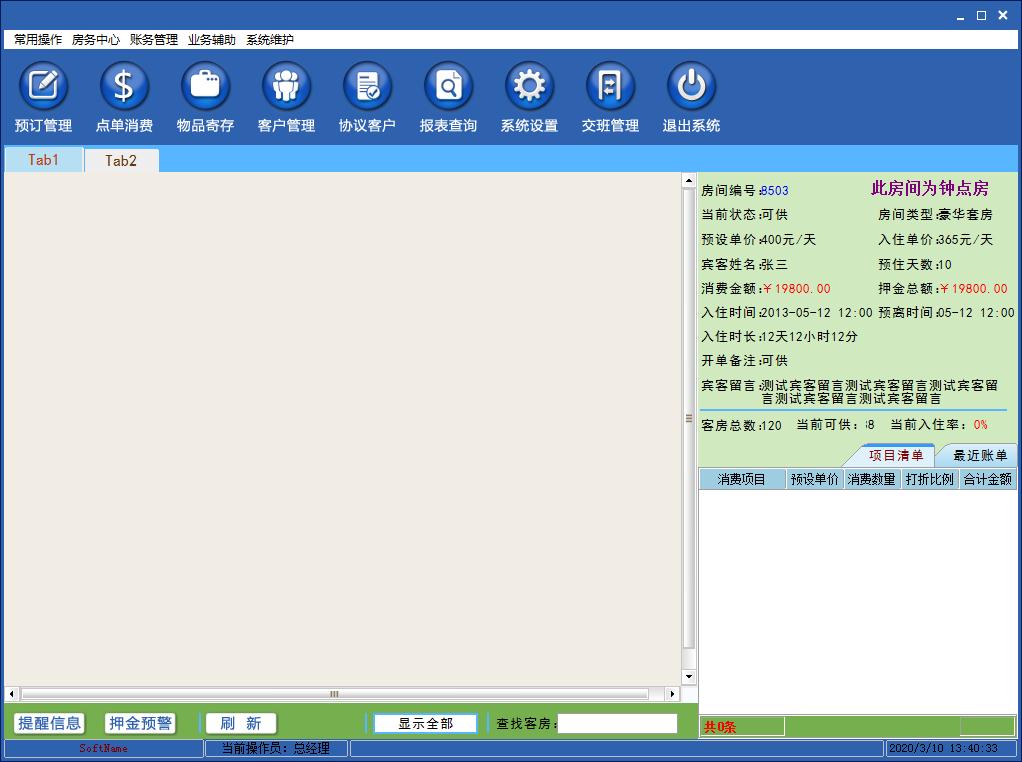Open the 账务管理 menu
The width and height of the screenshot is (1022, 762).
pyautogui.click(x=154, y=40)
